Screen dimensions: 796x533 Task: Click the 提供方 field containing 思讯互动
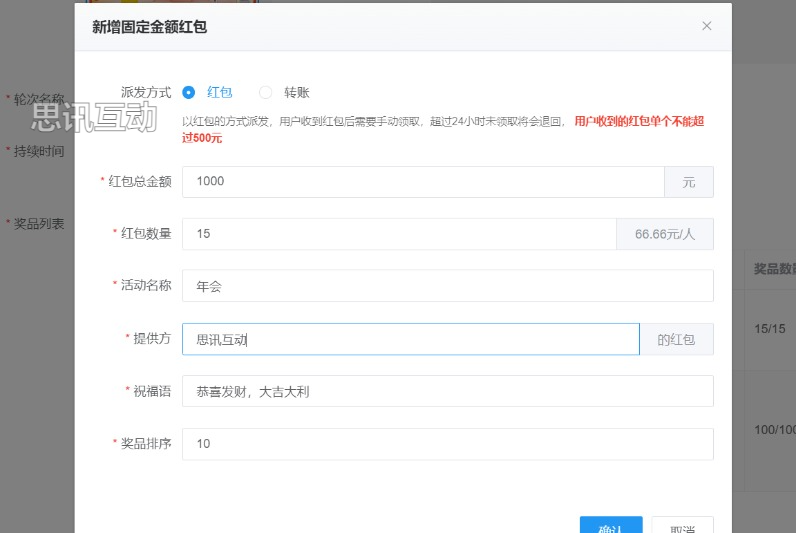(x=410, y=339)
